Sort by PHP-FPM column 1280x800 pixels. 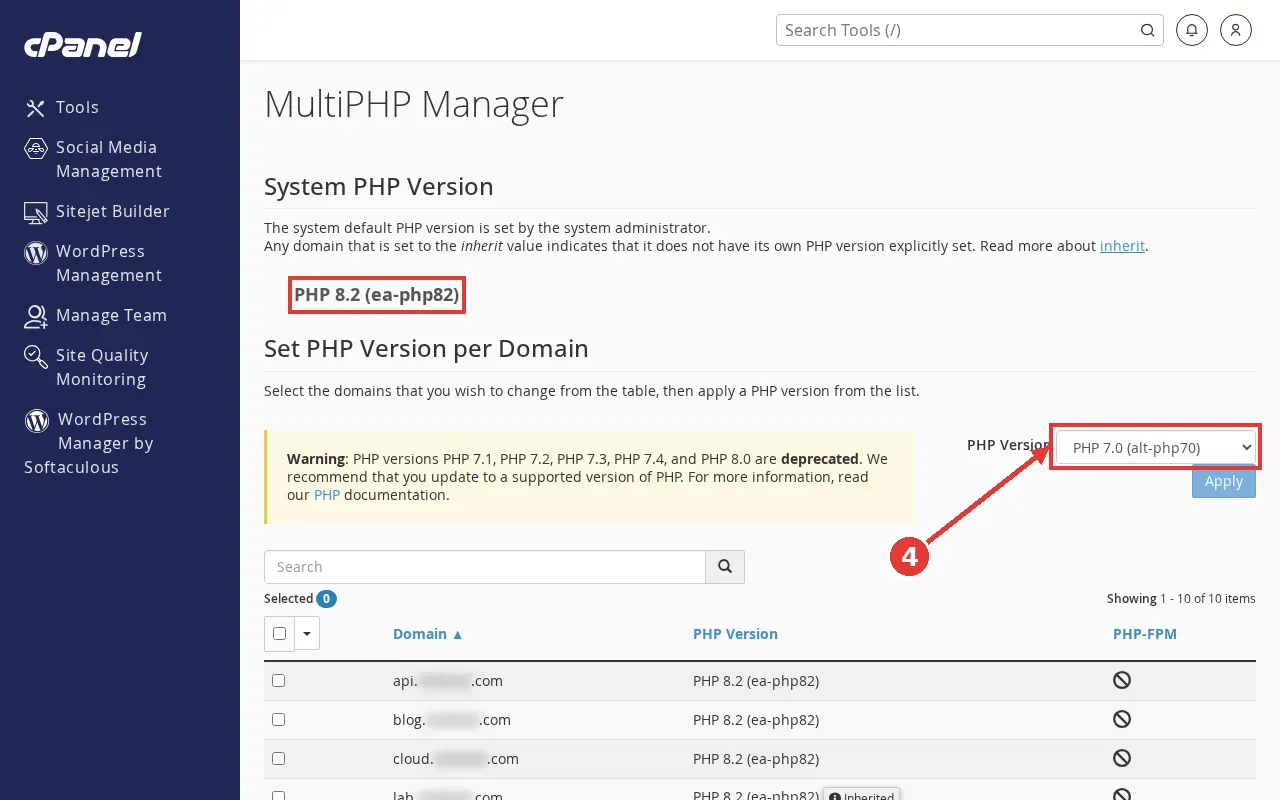[x=1145, y=634]
